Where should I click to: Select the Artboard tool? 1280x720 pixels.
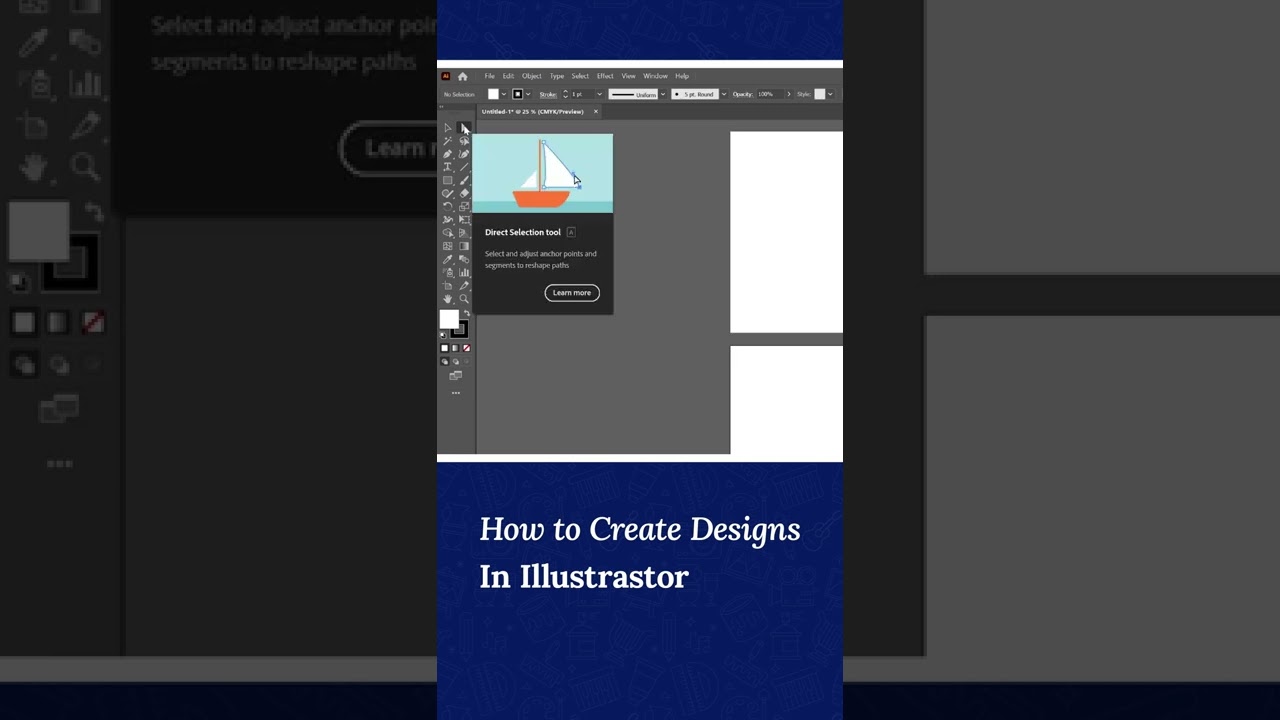click(x=448, y=286)
